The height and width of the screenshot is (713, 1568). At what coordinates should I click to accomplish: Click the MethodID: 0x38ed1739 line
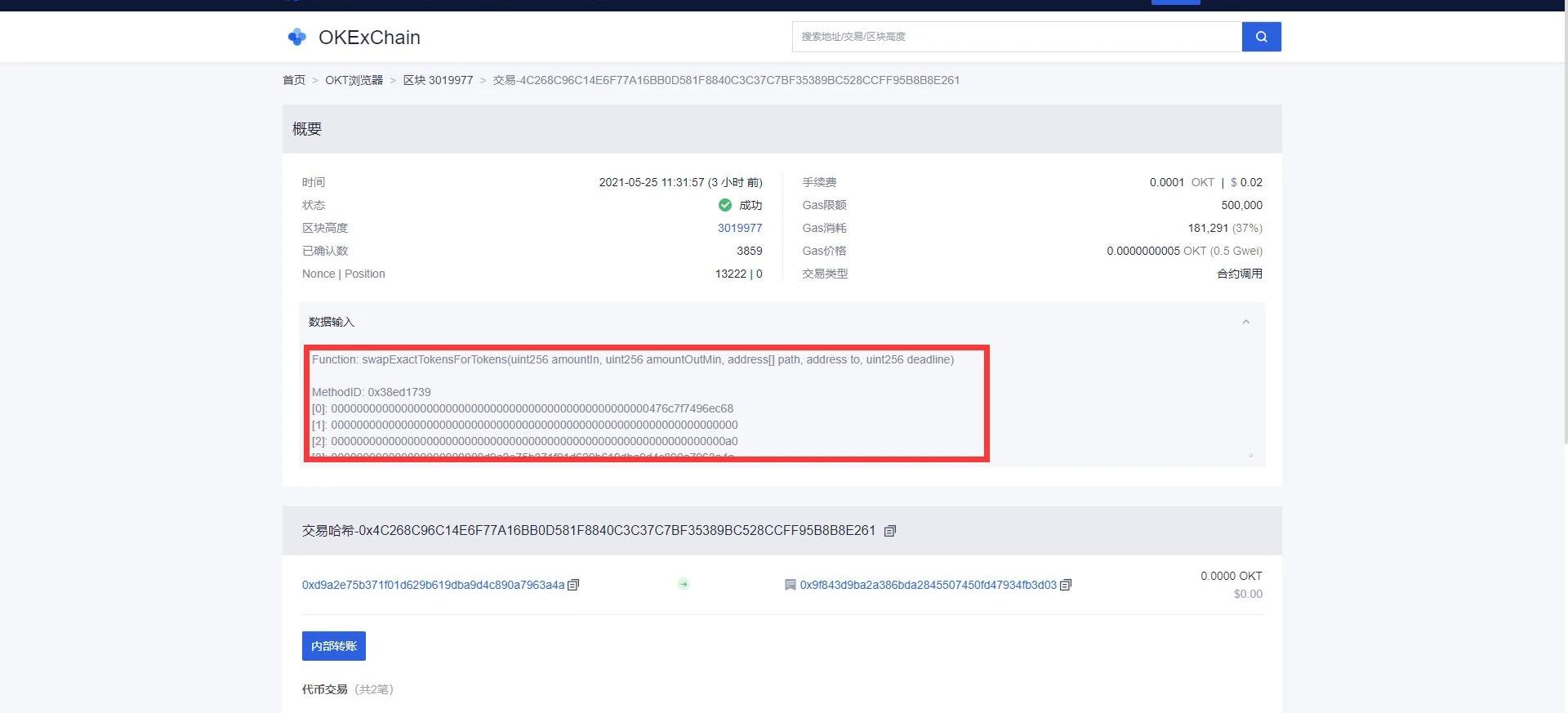point(372,392)
